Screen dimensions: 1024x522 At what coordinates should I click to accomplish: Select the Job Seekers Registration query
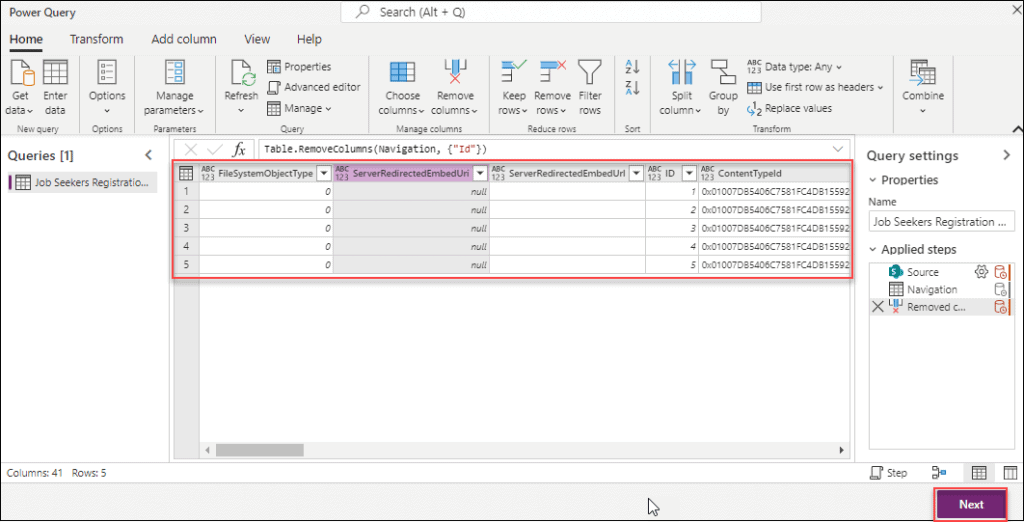pyautogui.click(x=83, y=182)
